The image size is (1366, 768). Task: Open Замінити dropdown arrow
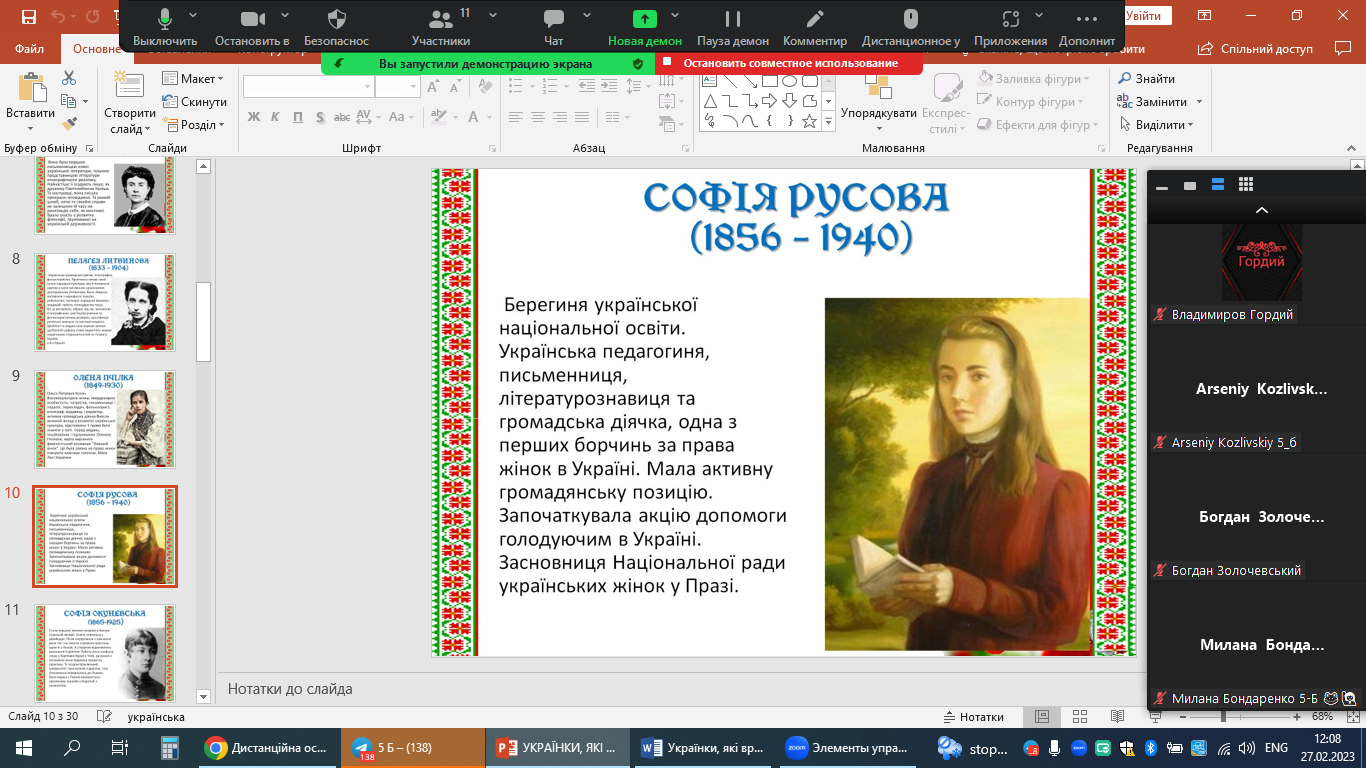(1200, 102)
